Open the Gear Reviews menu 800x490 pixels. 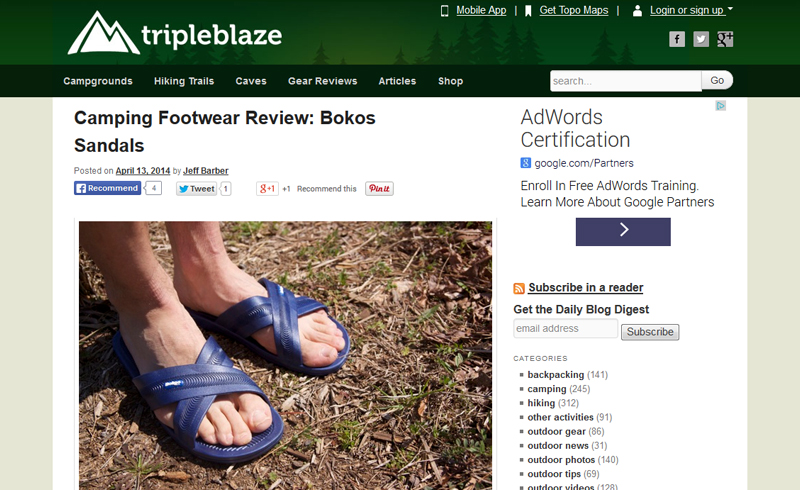pyautogui.click(x=322, y=81)
